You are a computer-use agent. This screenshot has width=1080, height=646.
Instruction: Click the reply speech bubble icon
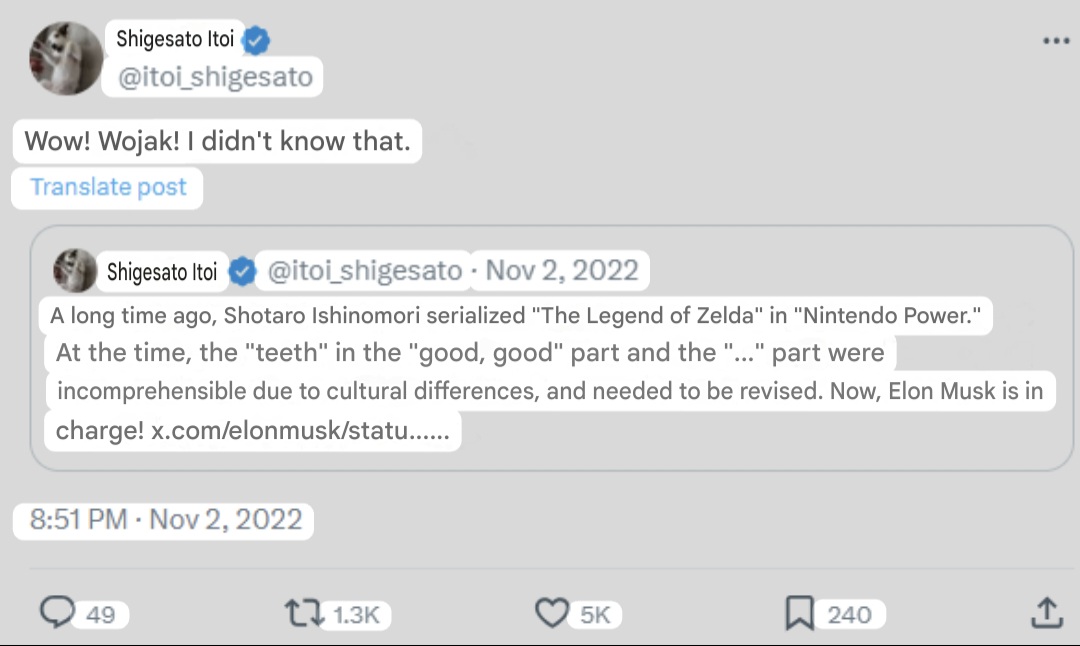pos(57,612)
